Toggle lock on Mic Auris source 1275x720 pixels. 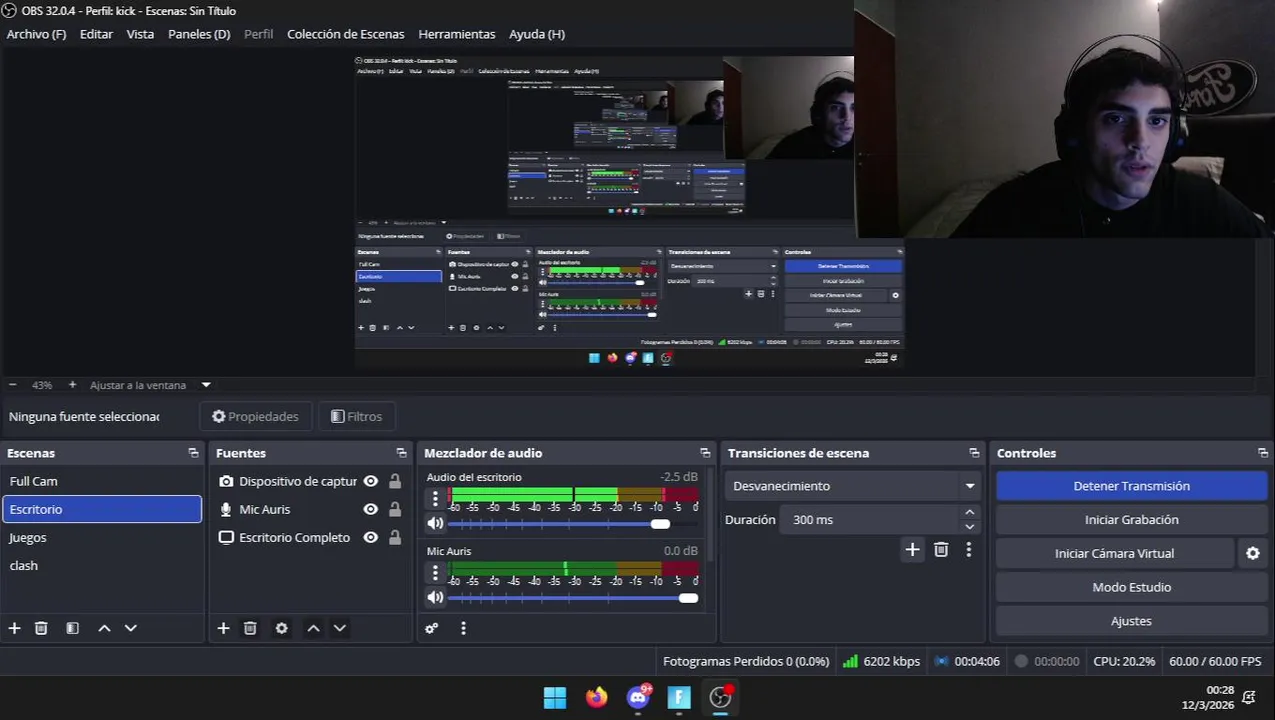395,509
